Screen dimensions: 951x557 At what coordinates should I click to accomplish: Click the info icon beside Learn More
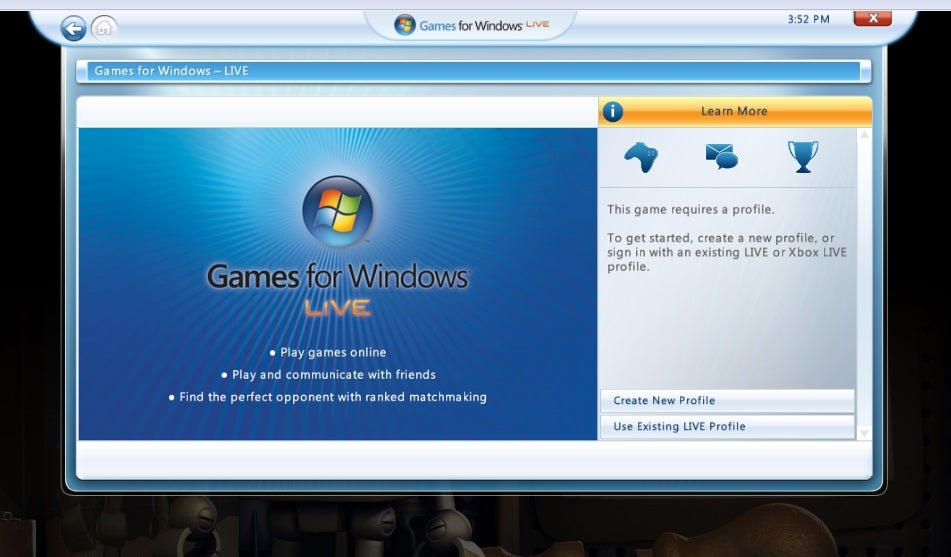click(613, 112)
